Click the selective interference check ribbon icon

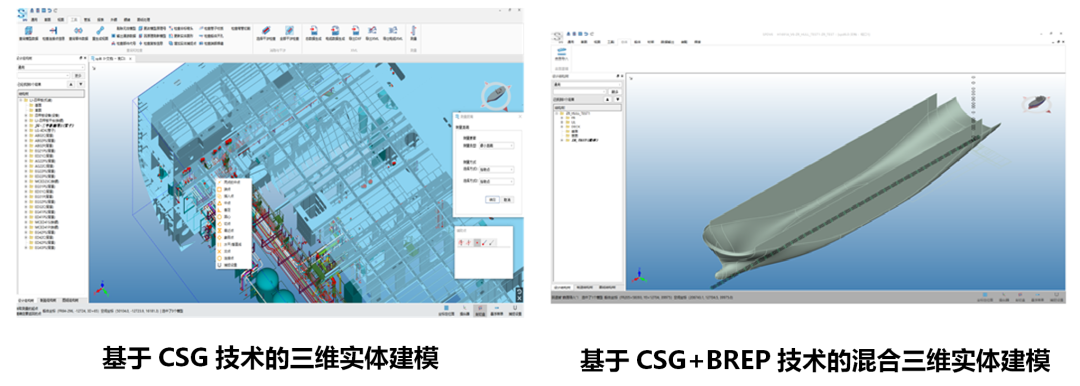point(266,32)
